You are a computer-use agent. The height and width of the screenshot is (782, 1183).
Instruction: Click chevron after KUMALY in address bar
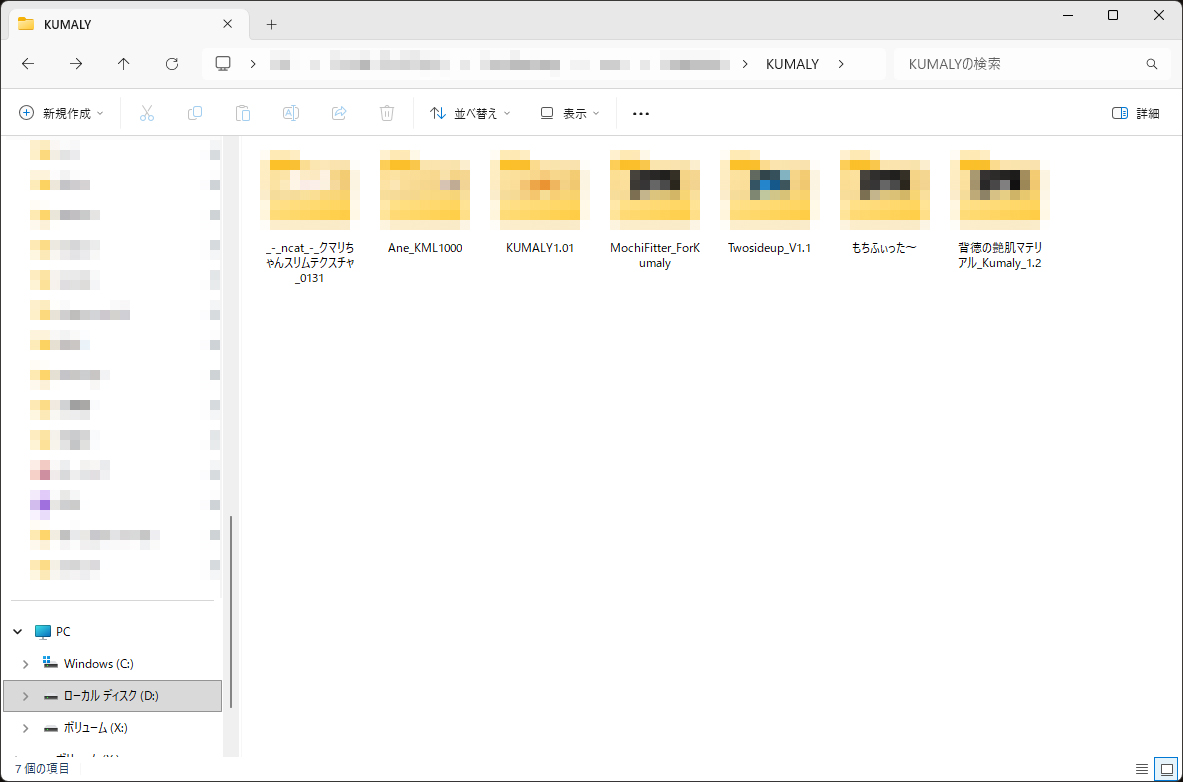click(x=840, y=64)
